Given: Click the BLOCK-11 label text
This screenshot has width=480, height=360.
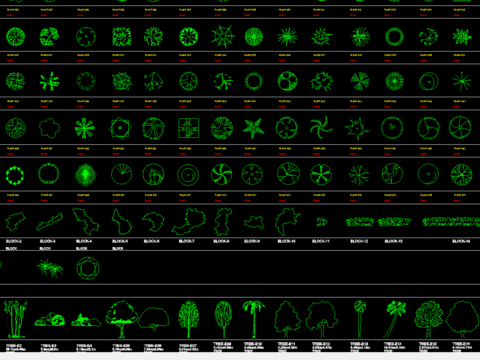Looking at the screenshot, I should pos(320,241).
